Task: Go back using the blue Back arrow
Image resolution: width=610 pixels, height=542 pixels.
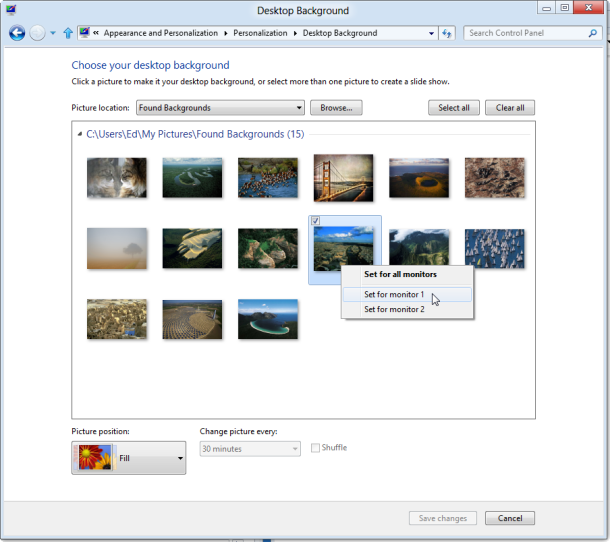Action: [x=17, y=33]
